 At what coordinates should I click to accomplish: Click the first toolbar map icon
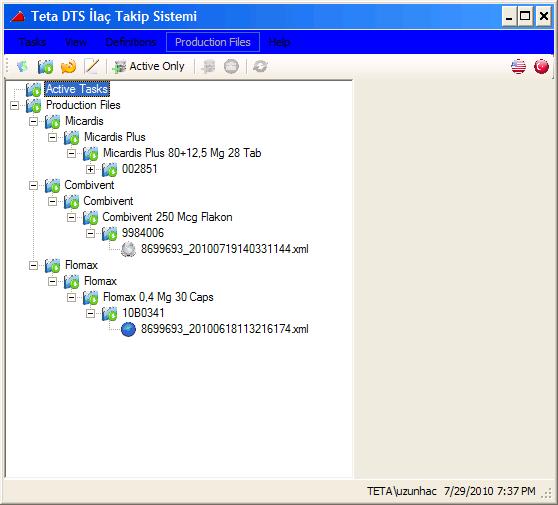coord(22,66)
